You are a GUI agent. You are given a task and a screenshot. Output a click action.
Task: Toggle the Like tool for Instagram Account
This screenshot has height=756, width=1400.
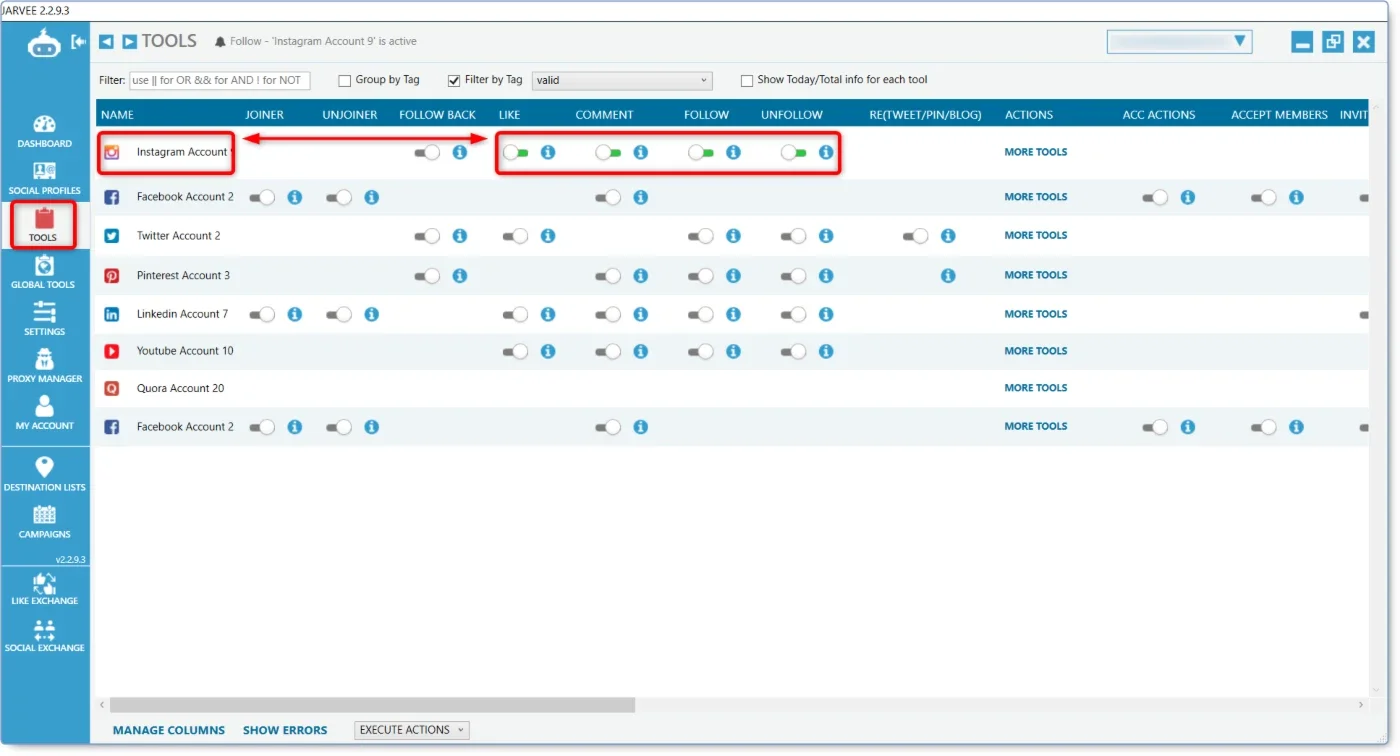(x=515, y=153)
